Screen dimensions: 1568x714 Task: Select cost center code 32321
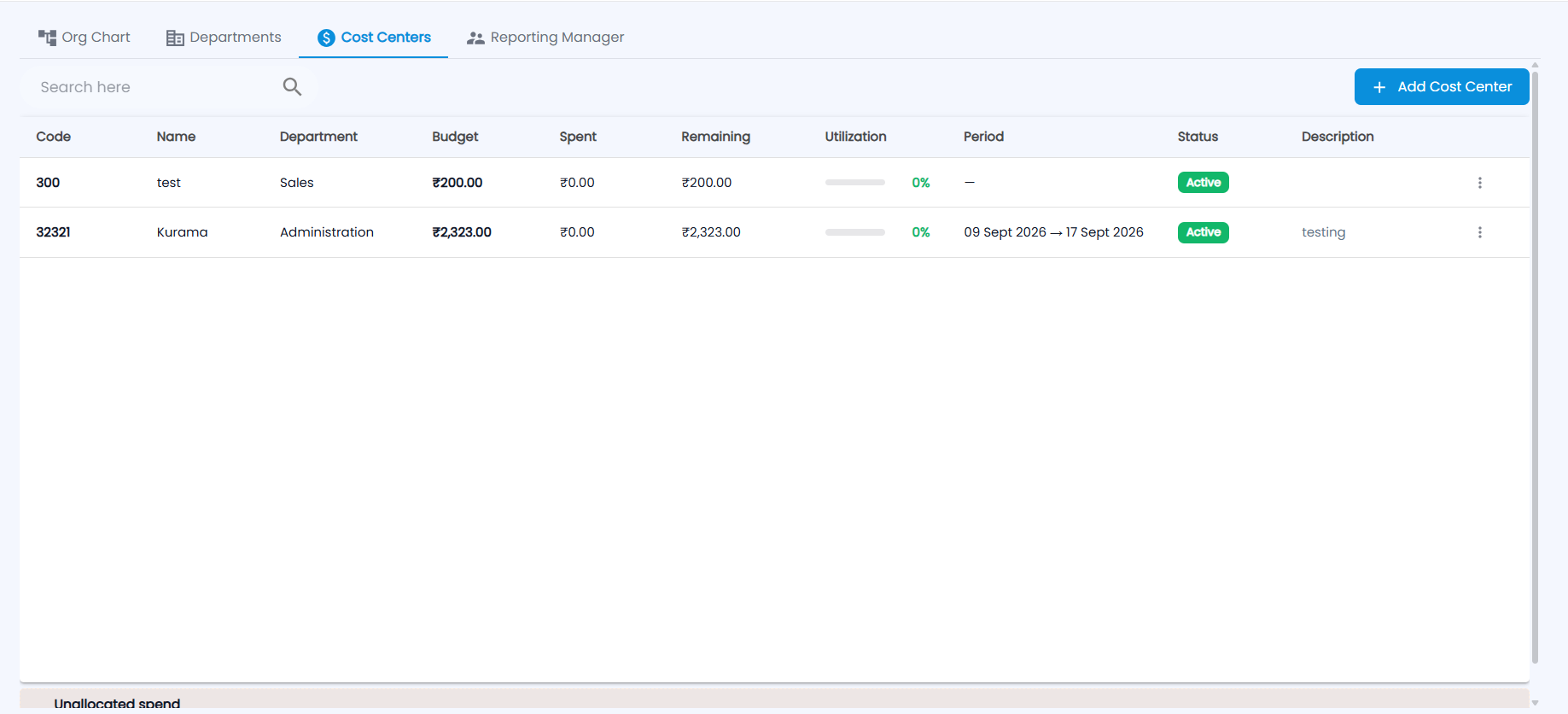pos(53,232)
